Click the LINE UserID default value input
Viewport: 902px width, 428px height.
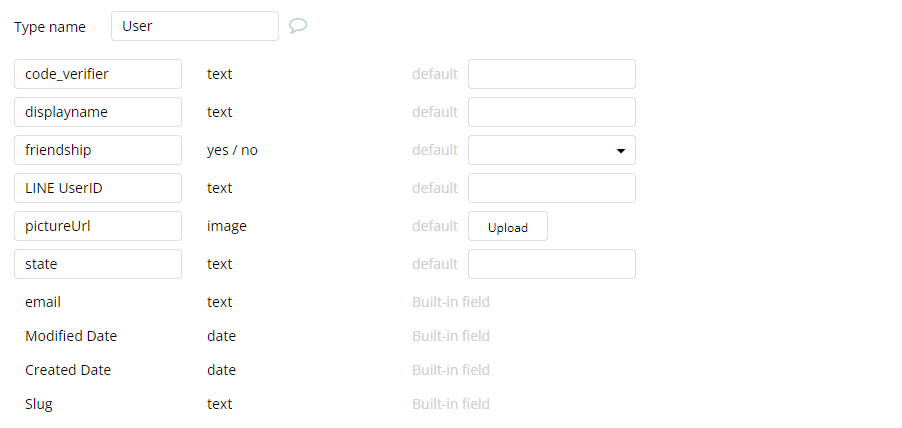[552, 188]
